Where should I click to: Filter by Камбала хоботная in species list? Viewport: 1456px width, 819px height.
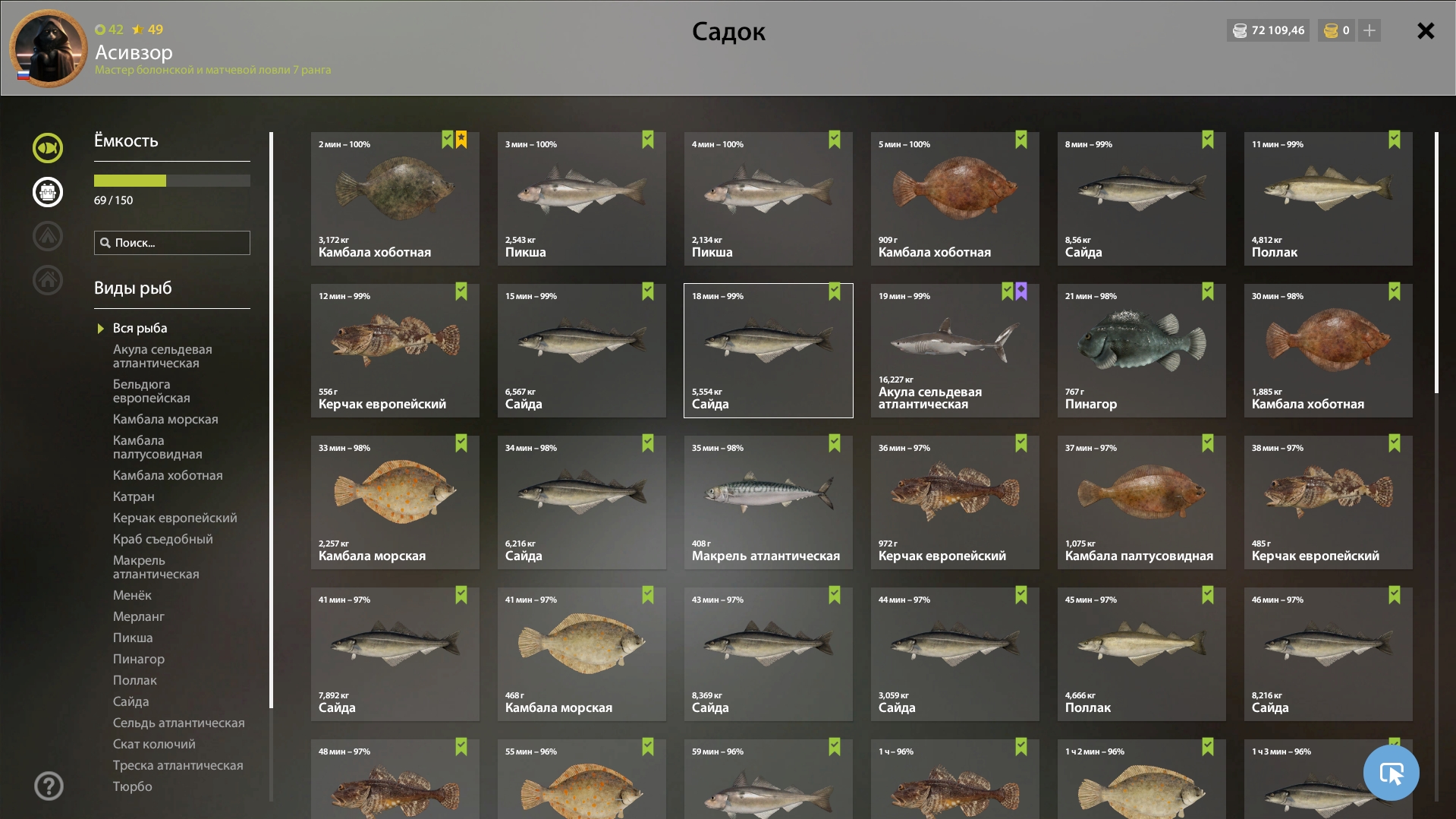168,475
